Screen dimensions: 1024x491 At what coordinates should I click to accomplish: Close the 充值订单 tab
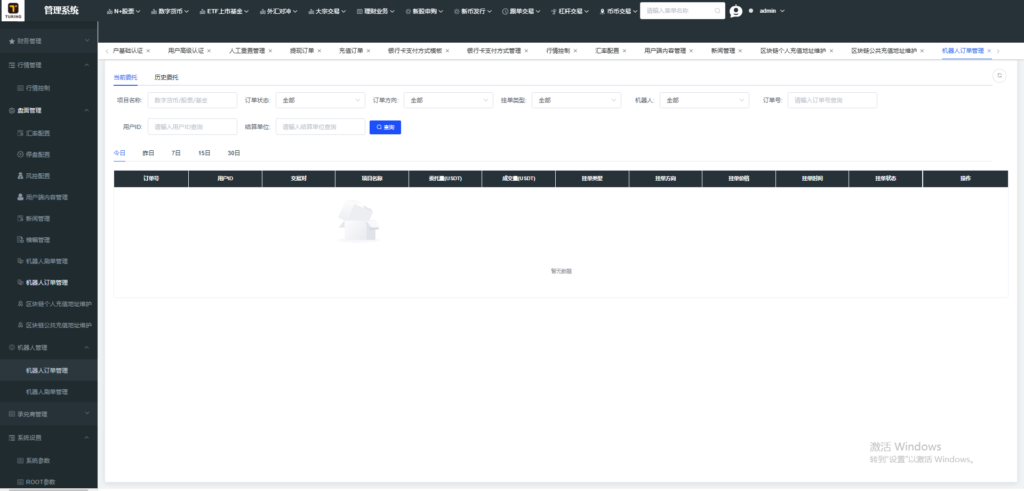(368, 51)
